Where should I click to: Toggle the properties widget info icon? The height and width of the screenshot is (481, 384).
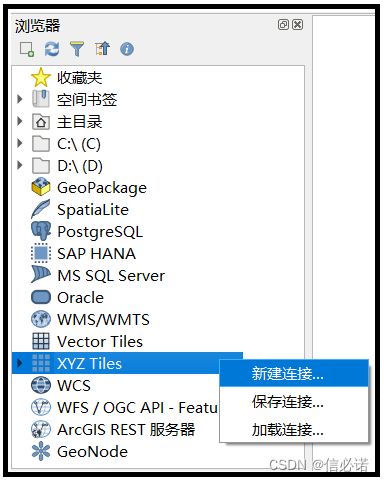coord(127,49)
